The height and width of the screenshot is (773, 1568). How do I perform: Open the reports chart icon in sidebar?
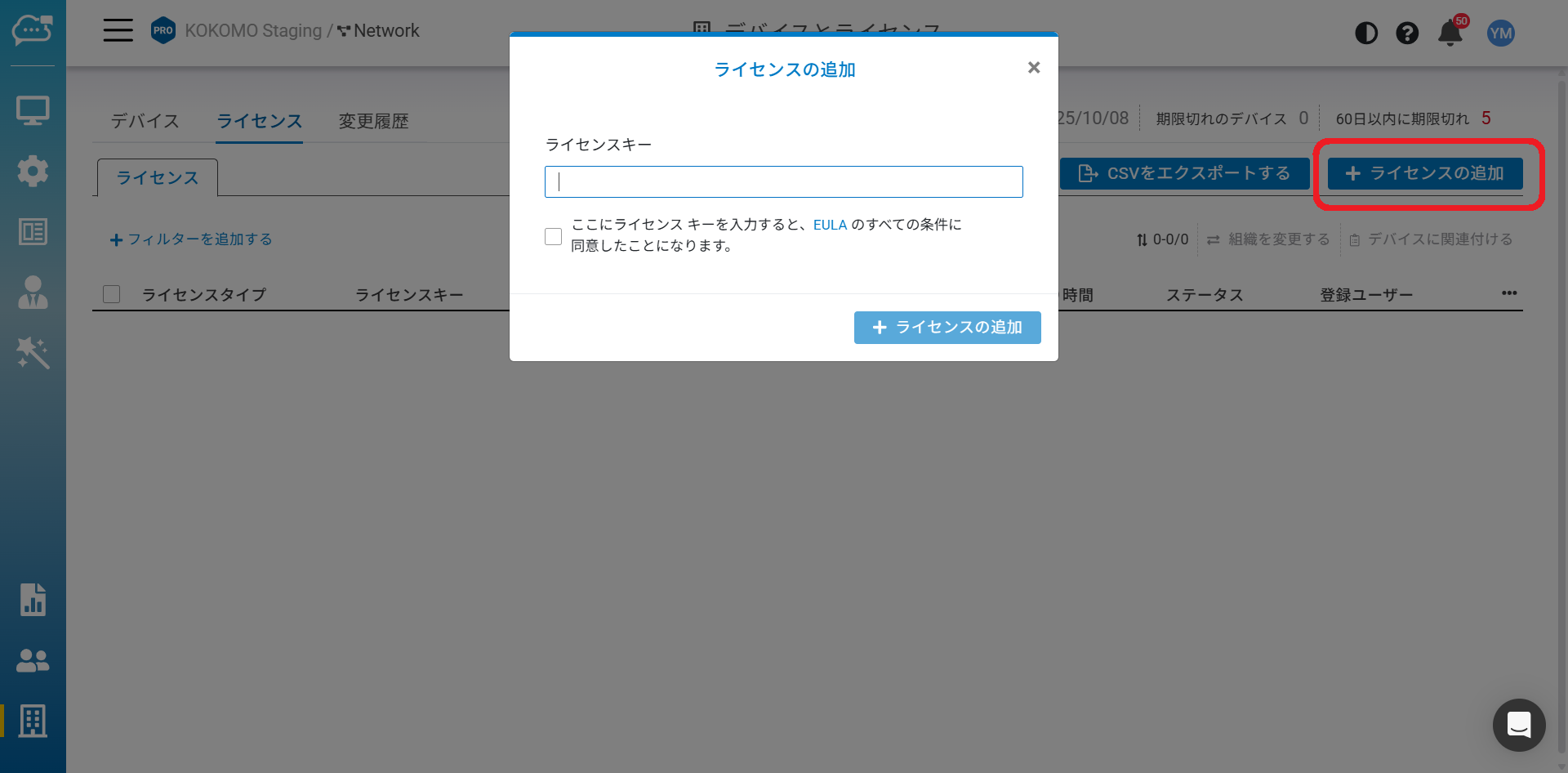pos(33,600)
